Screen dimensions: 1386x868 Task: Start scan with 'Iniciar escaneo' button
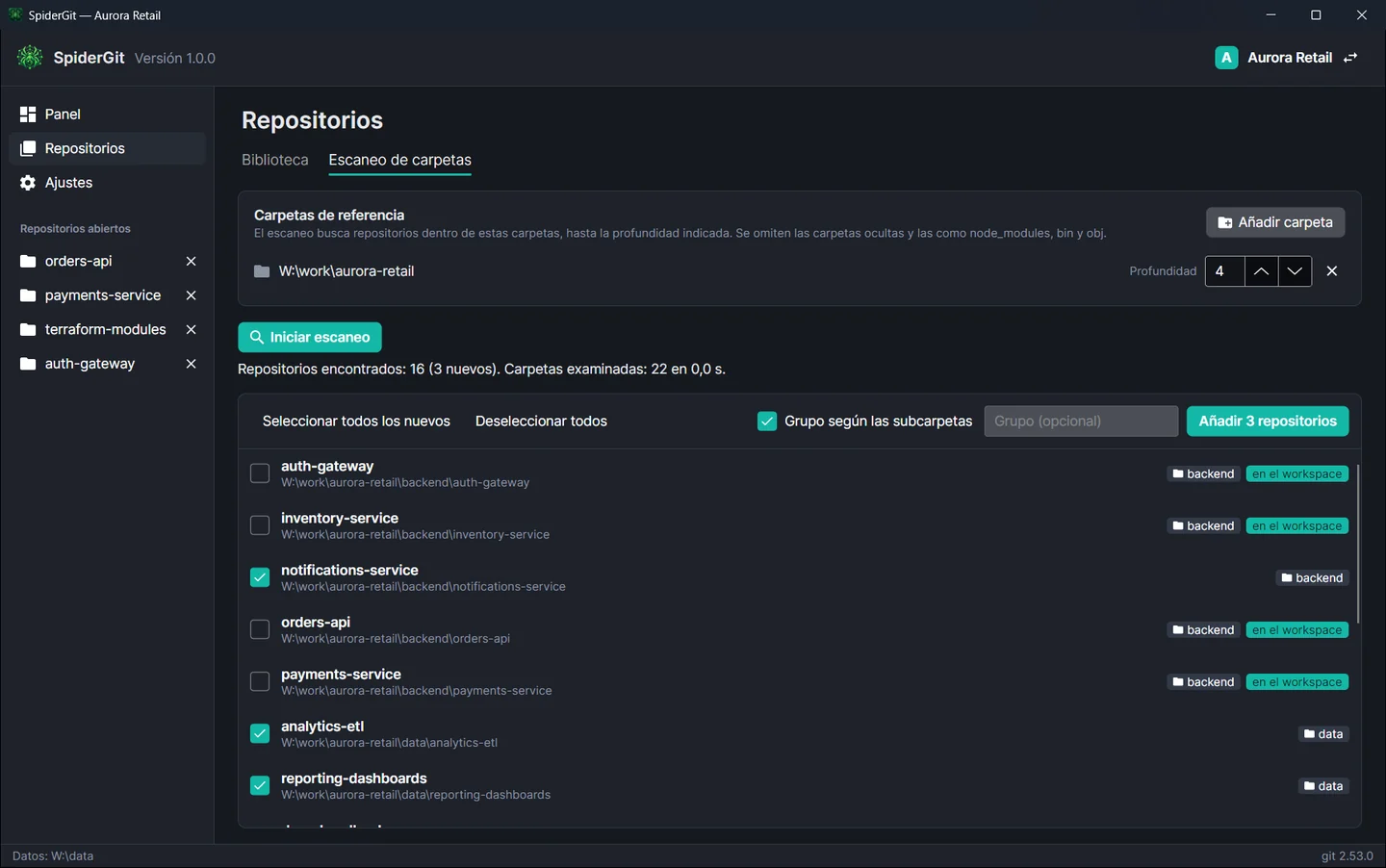coord(310,338)
